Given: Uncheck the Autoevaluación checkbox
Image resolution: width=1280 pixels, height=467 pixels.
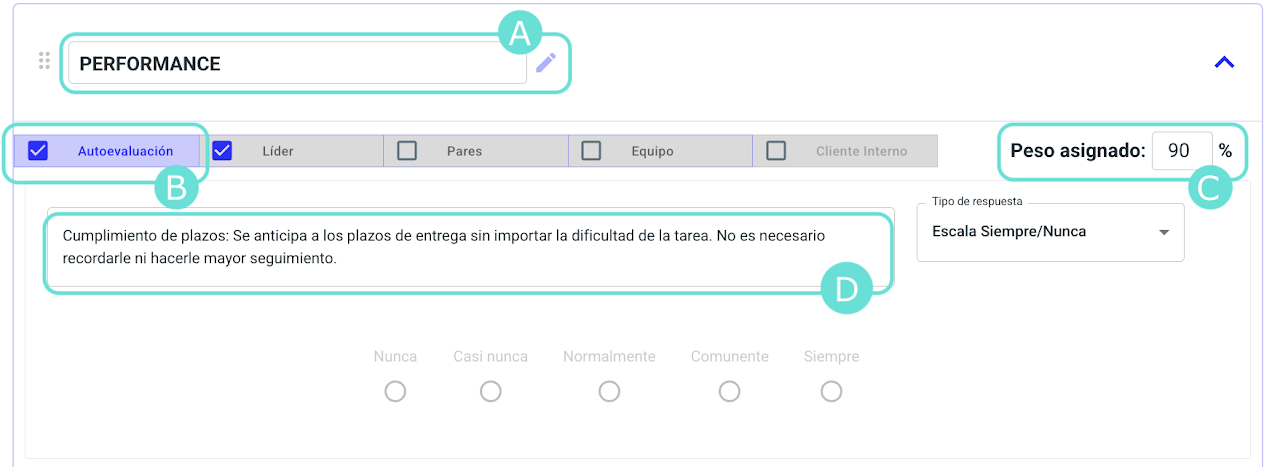Looking at the screenshot, I should [x=38, y=151].
